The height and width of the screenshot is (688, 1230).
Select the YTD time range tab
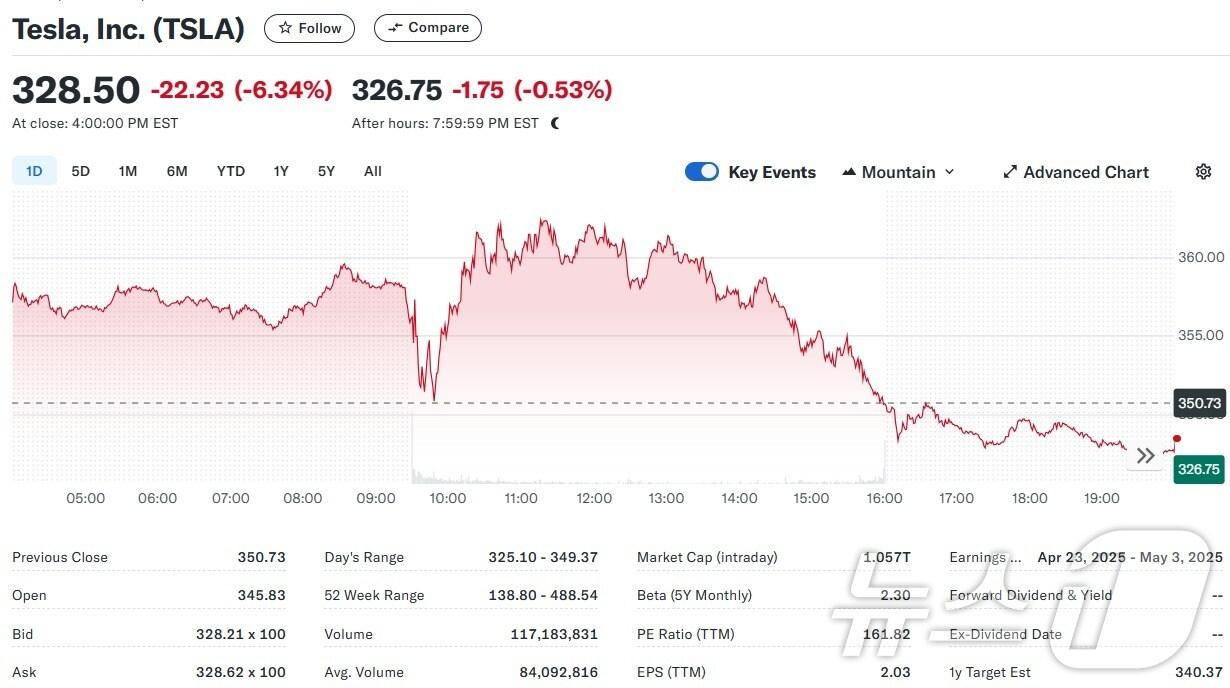(230, 171)
